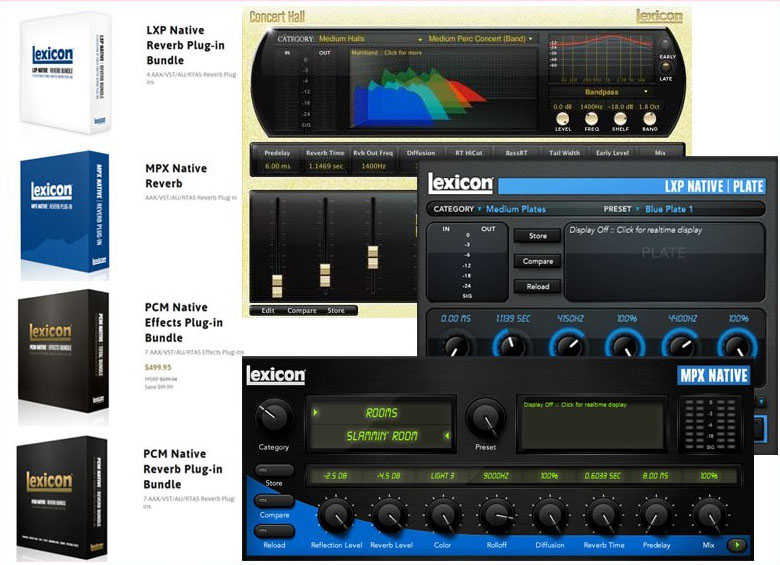Screen dimensions: 780x565
Task: Toggle the Compare switch in MPX Native
Action: click(275, 500)
